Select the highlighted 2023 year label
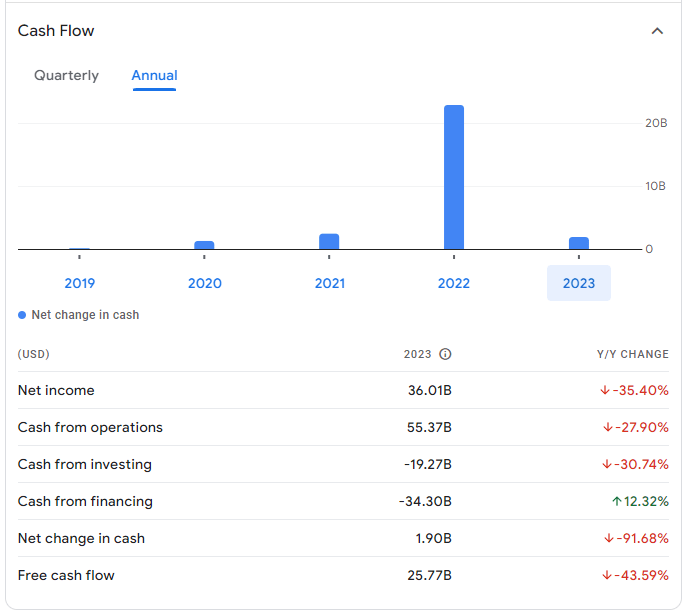The width and height of the screenshot is (687, 613). pos(578,283)
